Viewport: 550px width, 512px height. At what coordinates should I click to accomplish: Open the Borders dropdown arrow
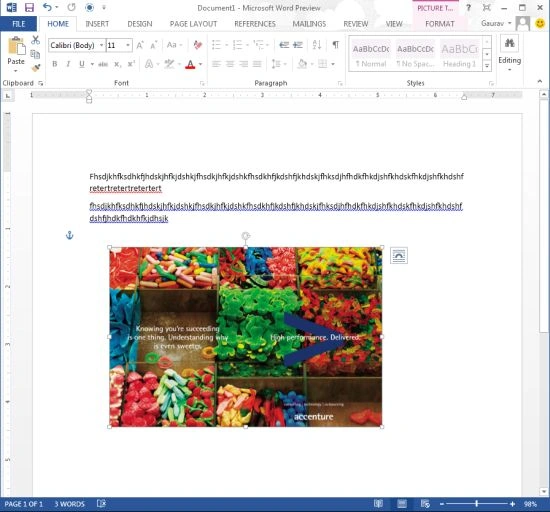[x=333, y=64]
